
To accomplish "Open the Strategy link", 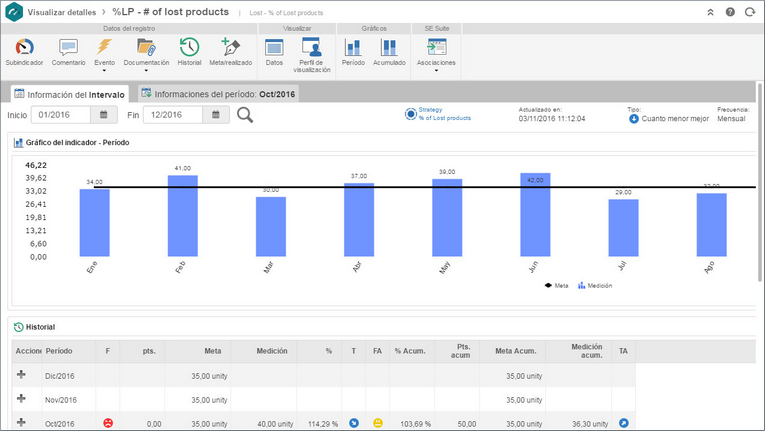I will pyautogui.click(x=430, y=110).
